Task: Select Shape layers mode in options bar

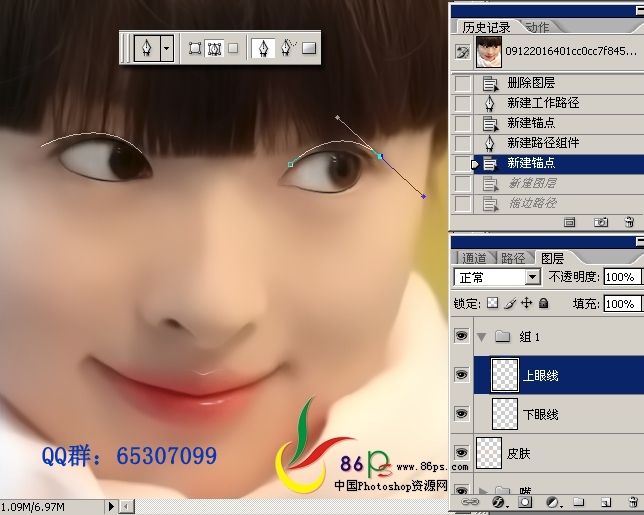Action: coord(195,48)
